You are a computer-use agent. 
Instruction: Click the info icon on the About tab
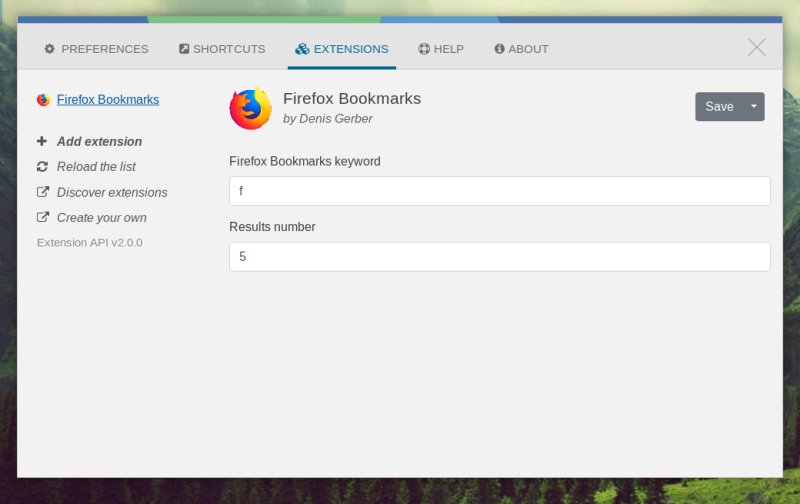coord(499,49)
